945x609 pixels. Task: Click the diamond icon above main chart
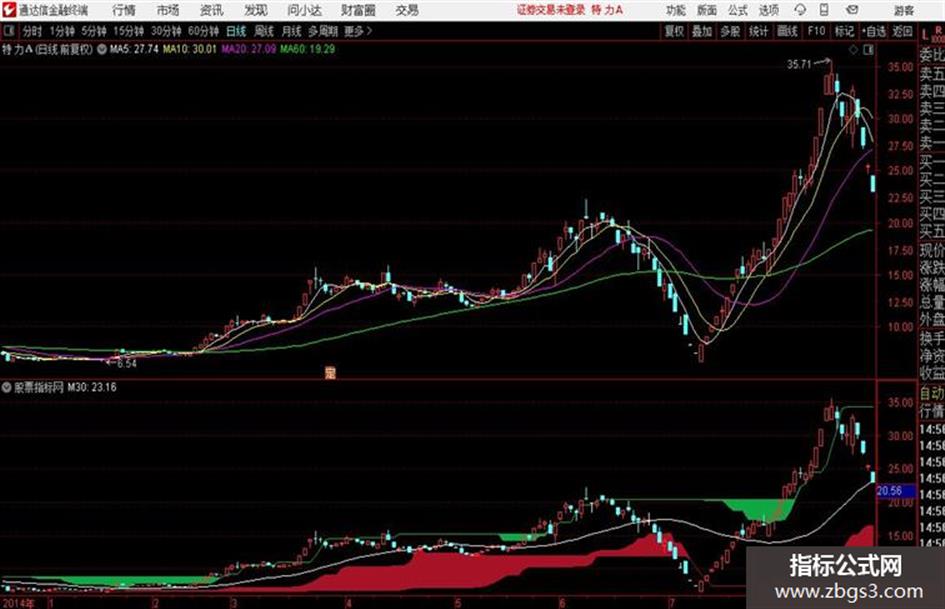[853, 50]
